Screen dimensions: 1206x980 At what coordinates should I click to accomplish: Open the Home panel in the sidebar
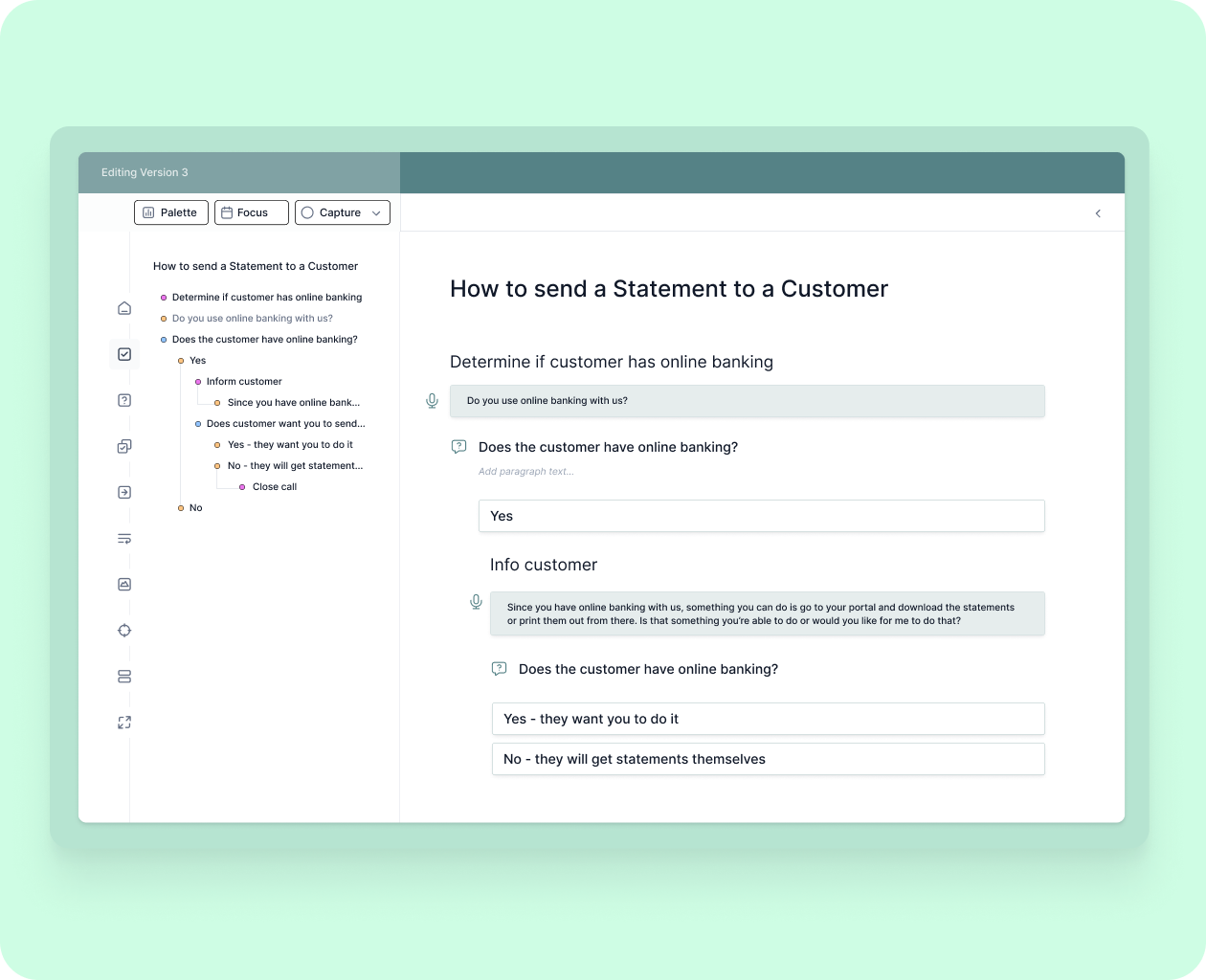[123, 308]
